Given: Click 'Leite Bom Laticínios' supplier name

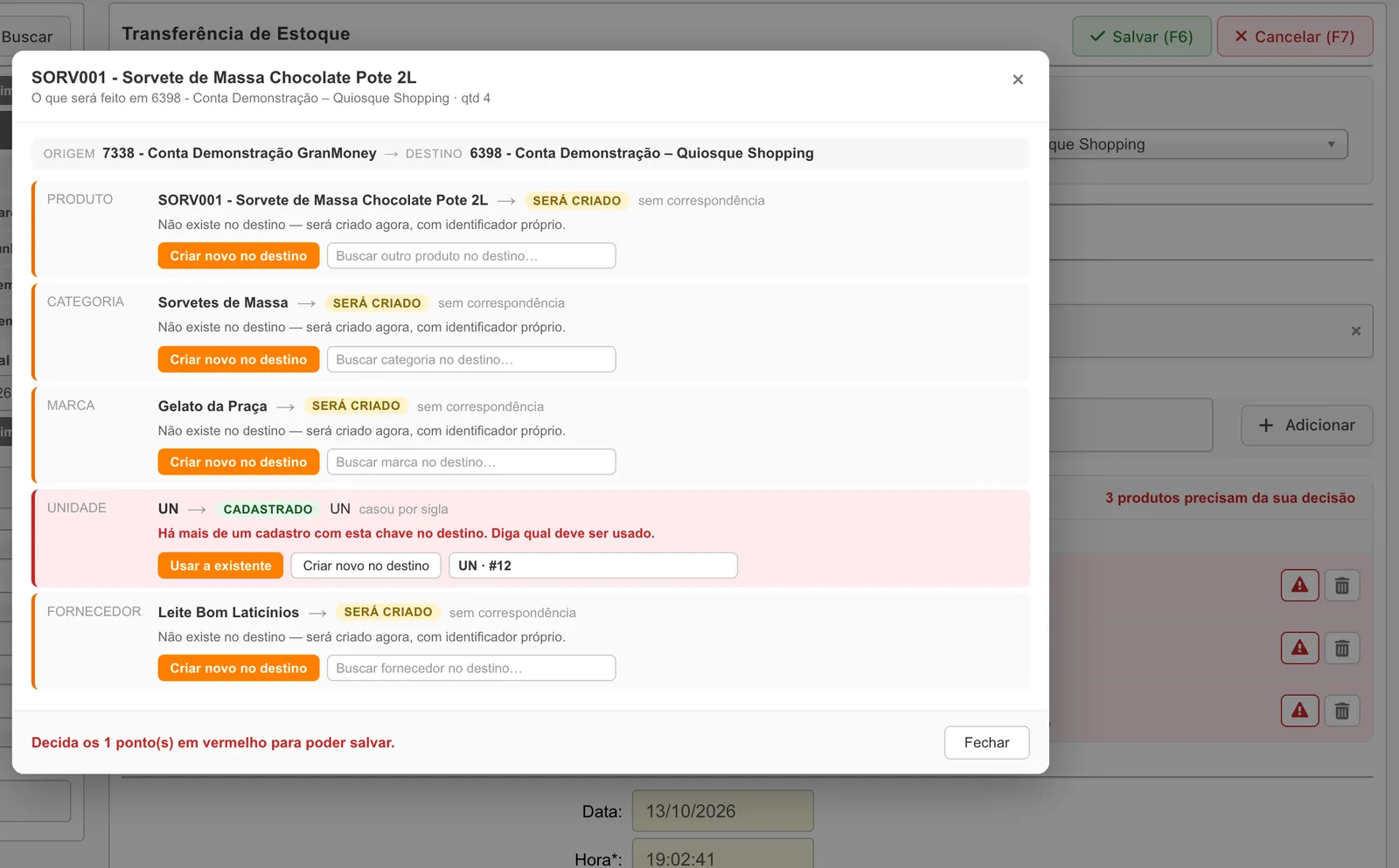Looking at the screenshot, I should tap(228, 613).
